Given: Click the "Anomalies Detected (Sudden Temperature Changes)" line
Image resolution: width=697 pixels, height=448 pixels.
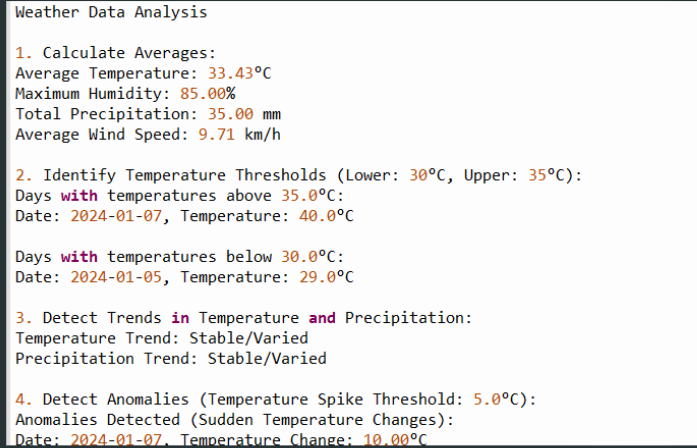Looking at the screenshot, I should (x=234, y=419).
